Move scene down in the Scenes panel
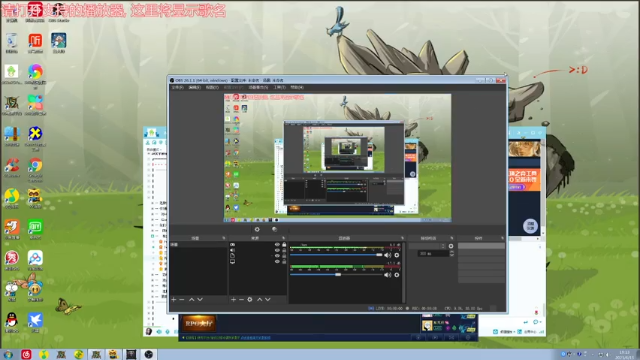 tap(200, 300)
